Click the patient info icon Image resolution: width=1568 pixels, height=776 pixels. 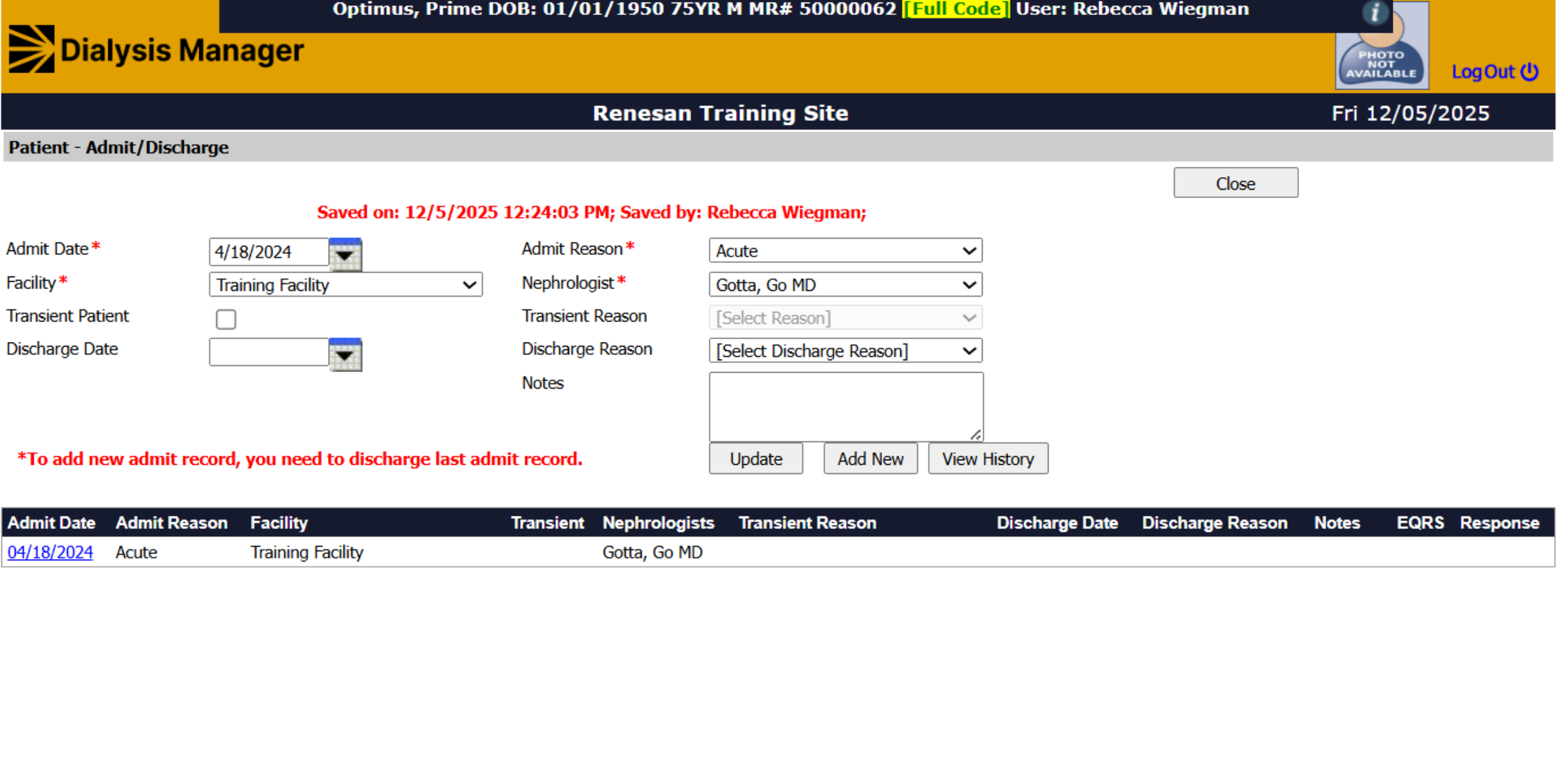coord(1375,12)
